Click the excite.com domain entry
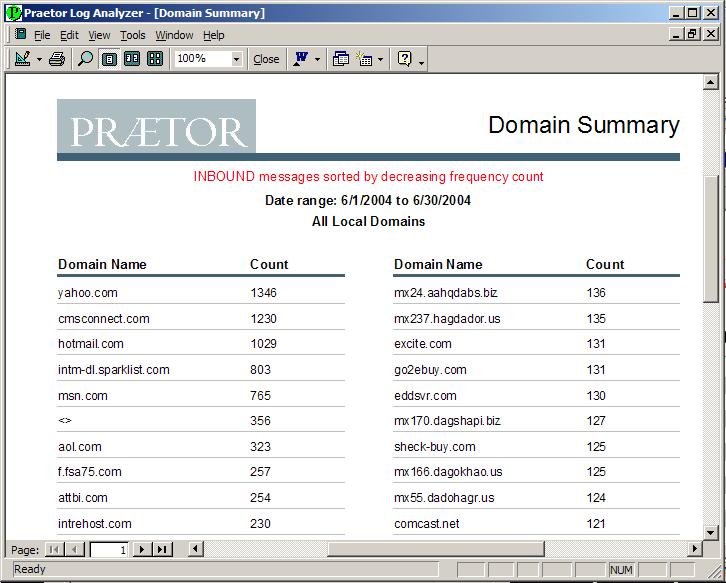Screen dimensions: 726x583 pos(423,344)
